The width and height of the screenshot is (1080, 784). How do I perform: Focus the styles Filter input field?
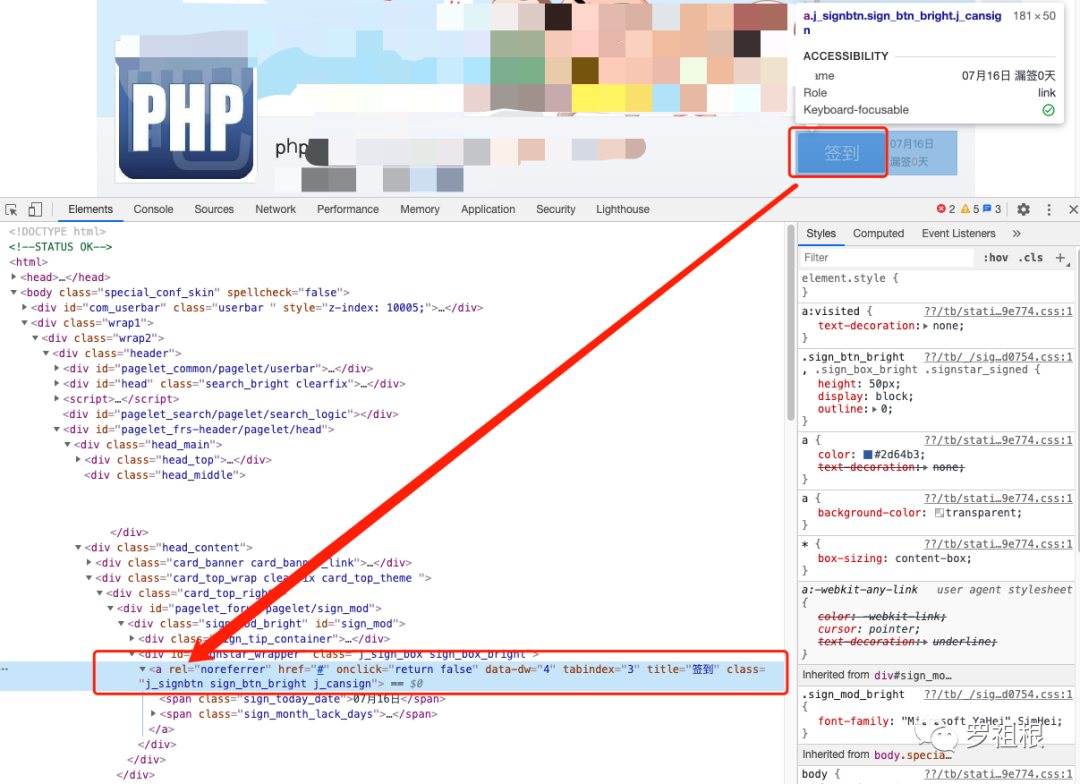pos(887,258)
